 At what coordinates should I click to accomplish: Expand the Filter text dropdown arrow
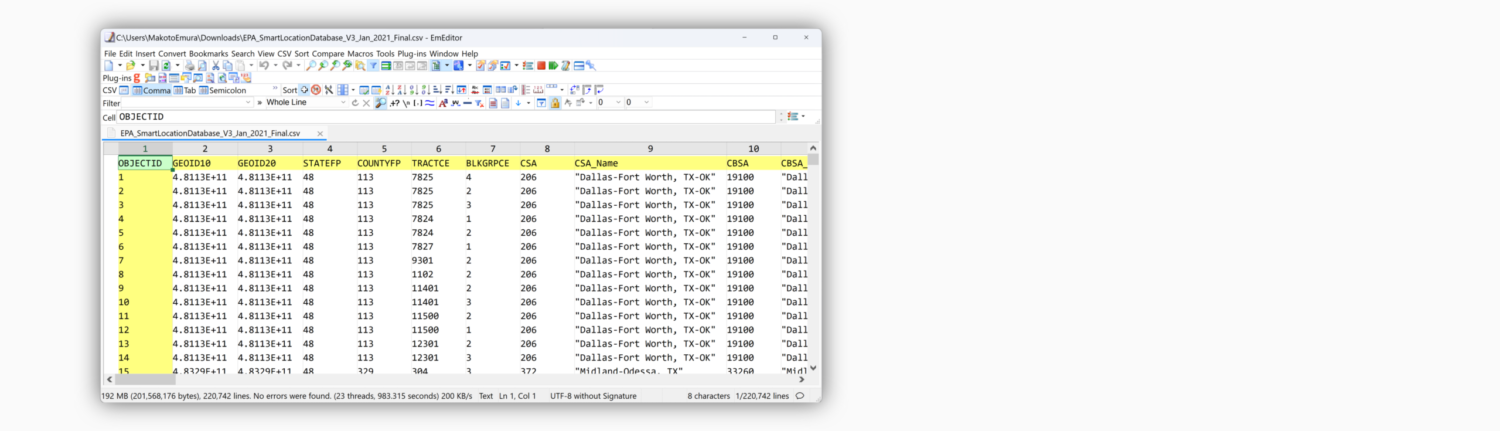(x=248, y=103)
